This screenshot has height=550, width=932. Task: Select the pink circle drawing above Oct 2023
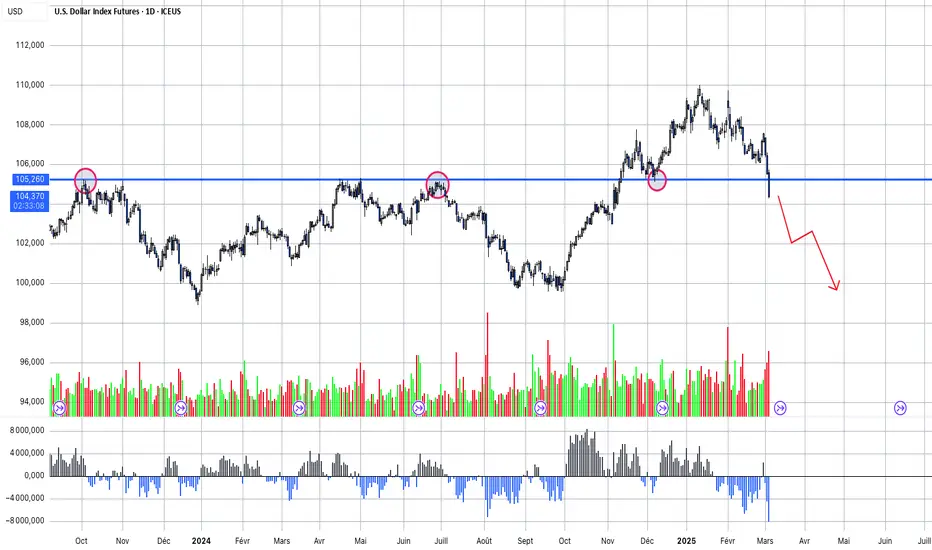86,180
